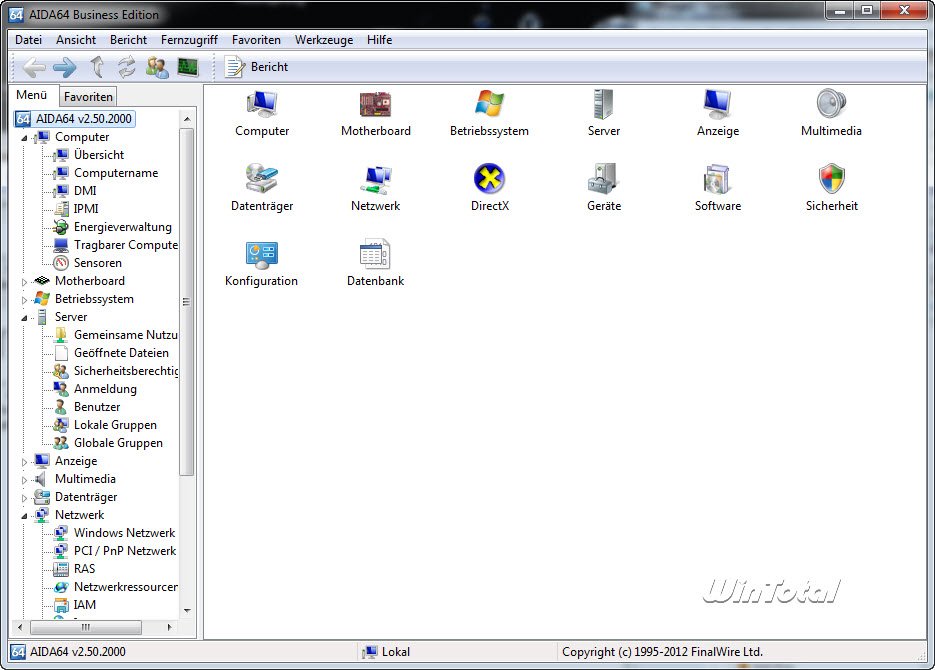Click the Forward arrow toolbar button

tap(64, 67)
